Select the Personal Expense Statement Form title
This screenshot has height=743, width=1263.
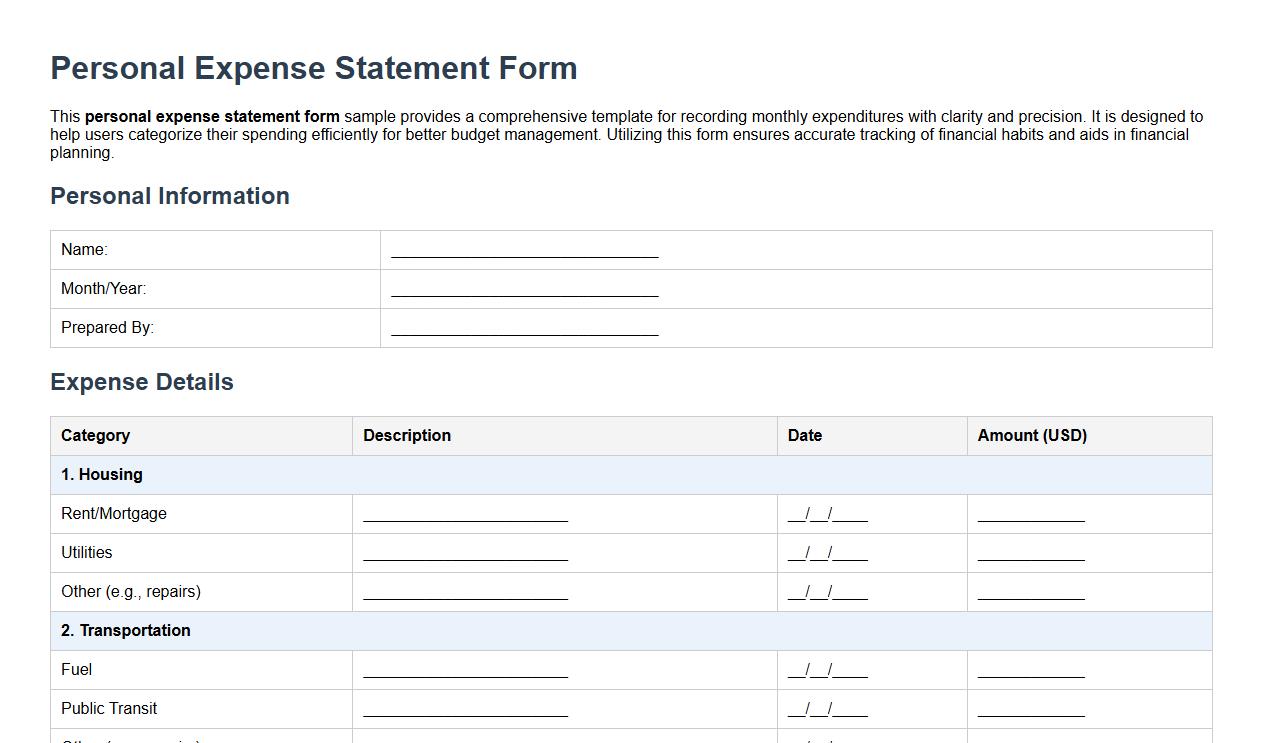click(x=314, y=68)
